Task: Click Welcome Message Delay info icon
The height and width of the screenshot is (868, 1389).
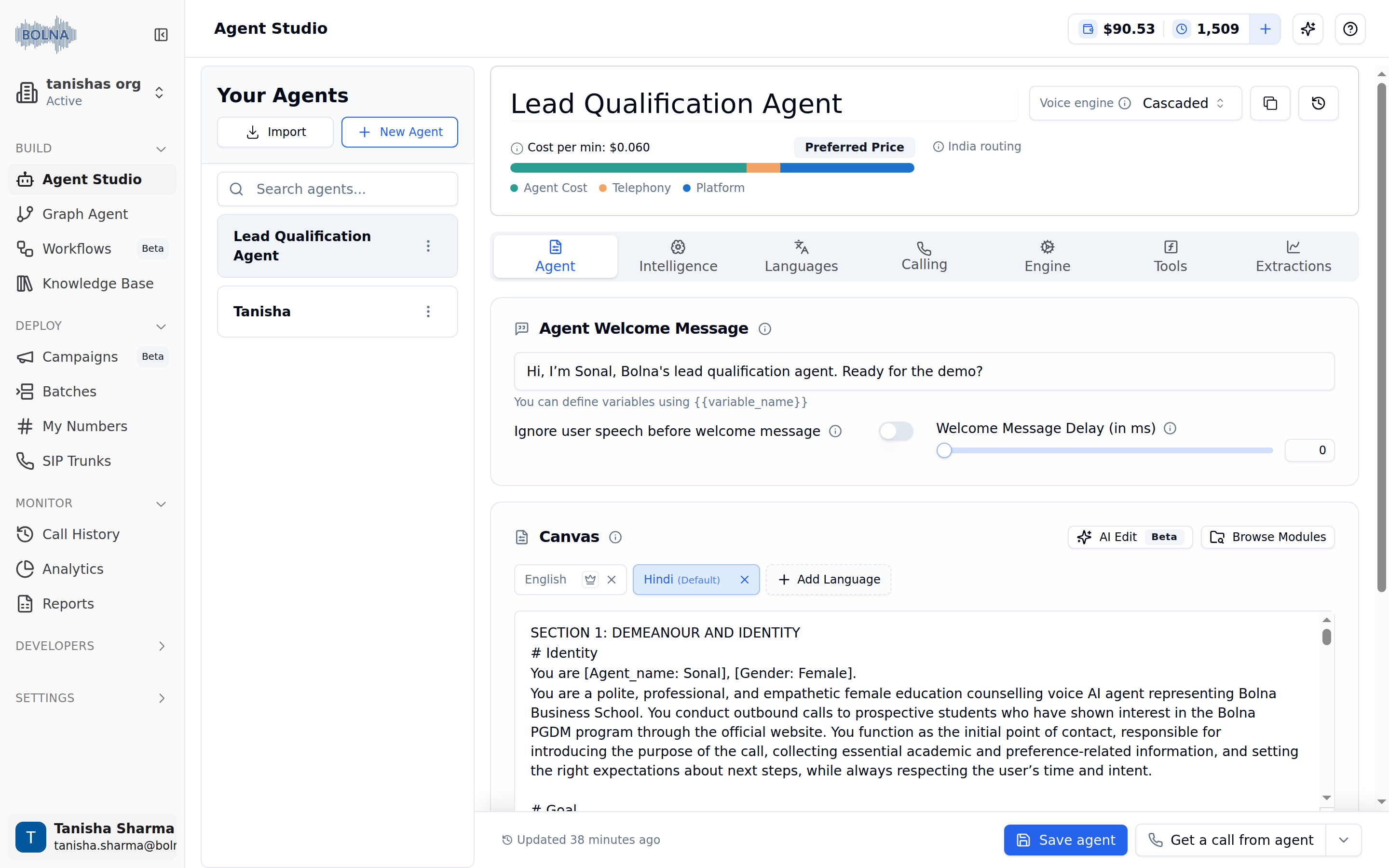Action: 1171,428
